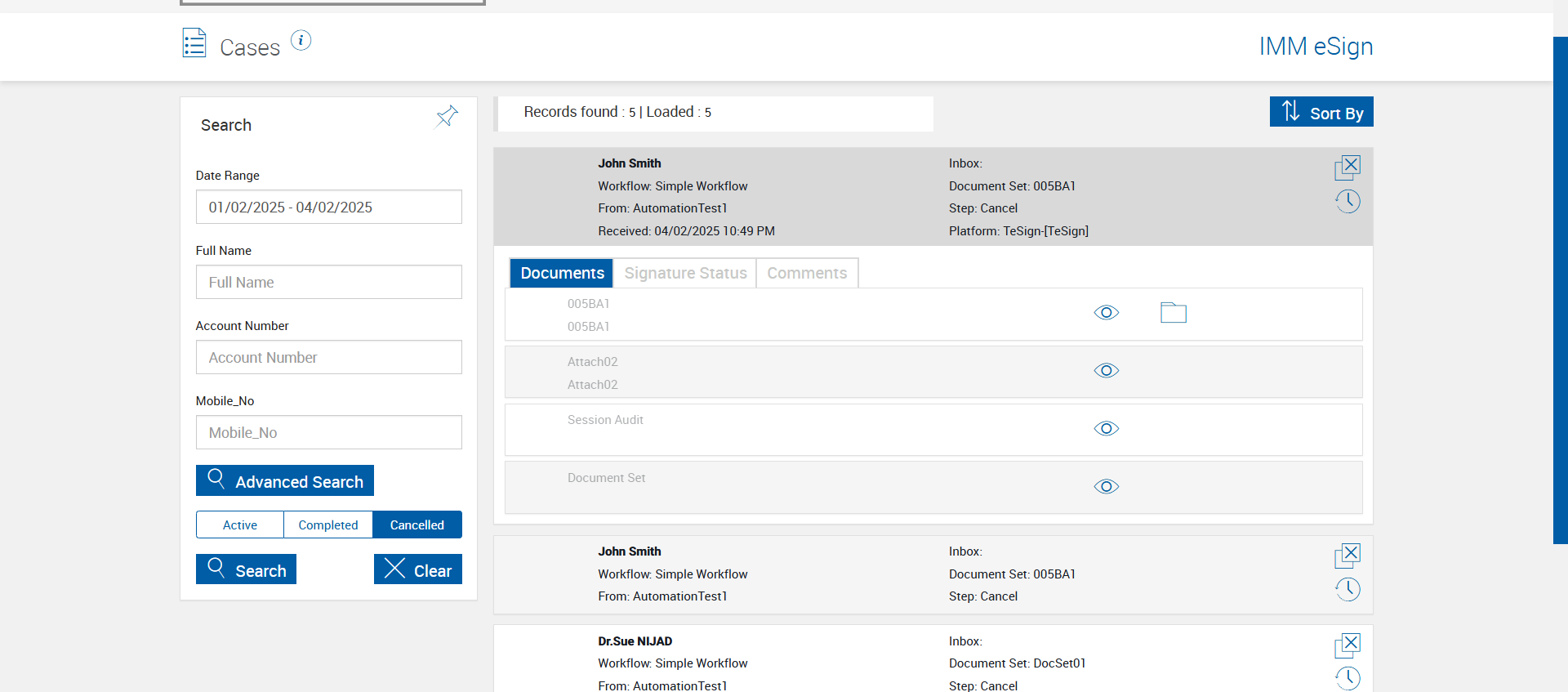Pin the Search panel with the pushpin icon
1568x692 pixels.
click(x=447, y=117)
